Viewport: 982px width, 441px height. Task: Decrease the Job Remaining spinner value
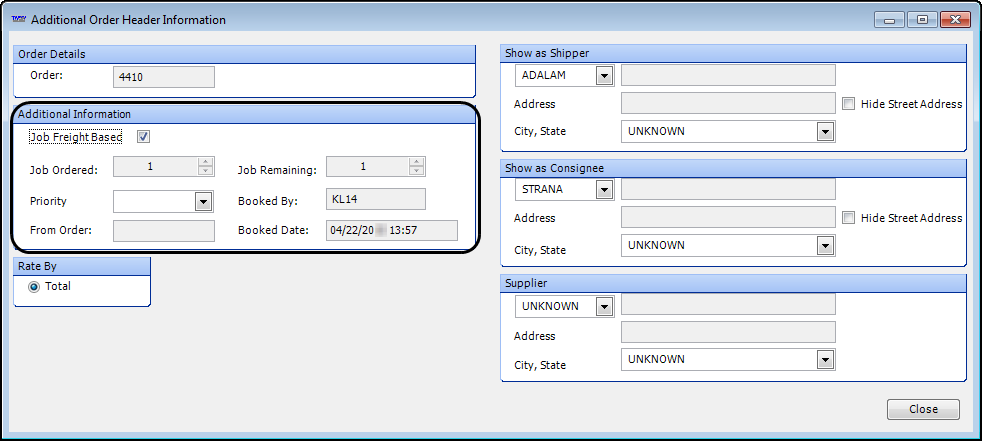tap(417, 171)
